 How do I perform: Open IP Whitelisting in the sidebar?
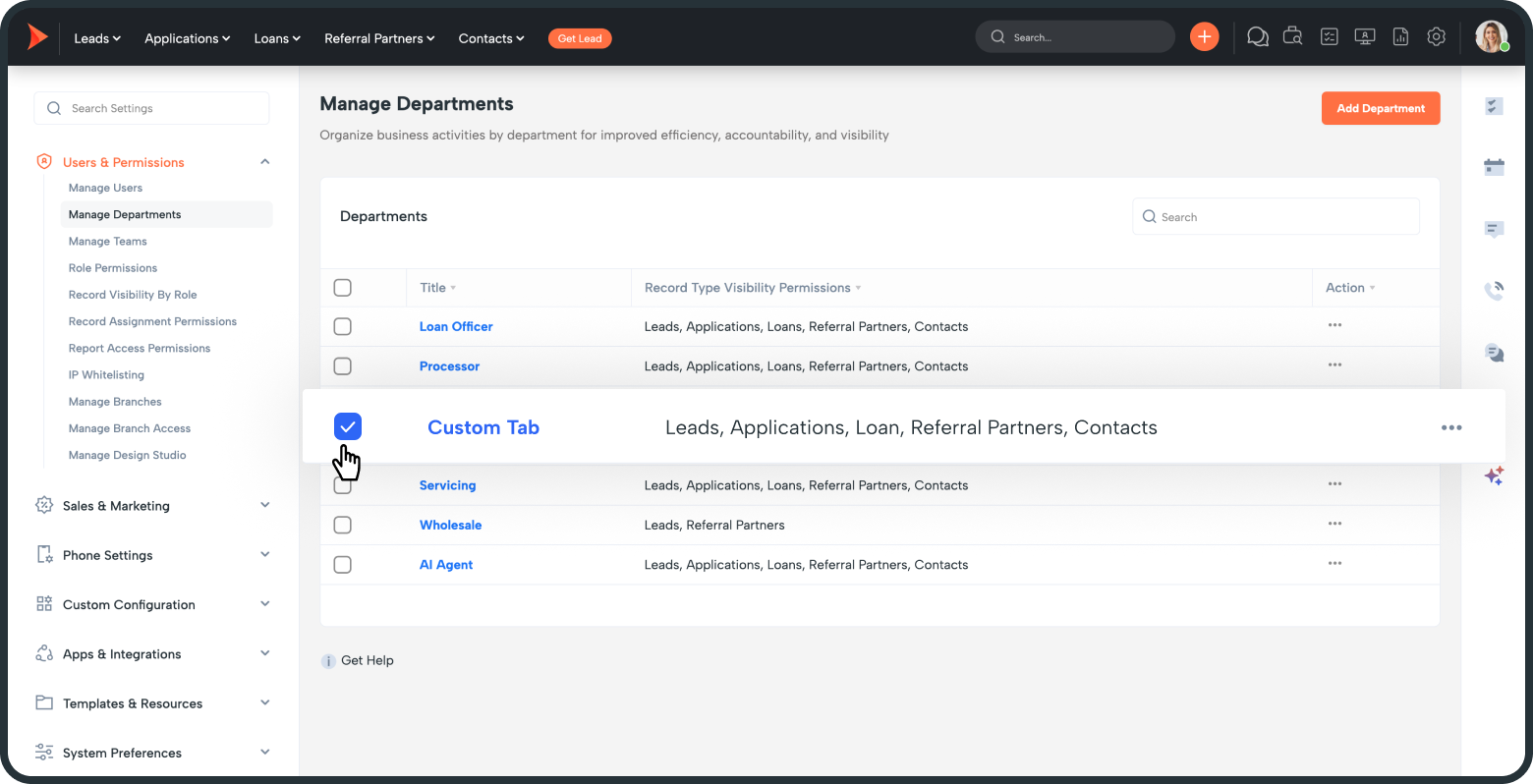pyautogui.click(x=106, y=374)
